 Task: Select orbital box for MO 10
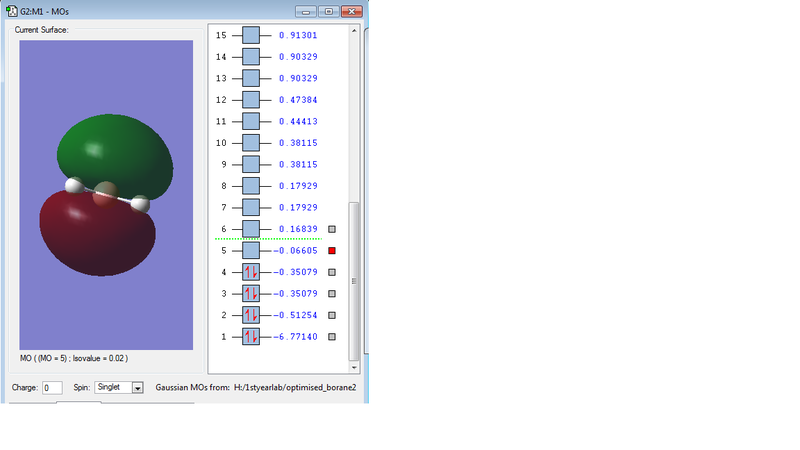pos(251,143)
